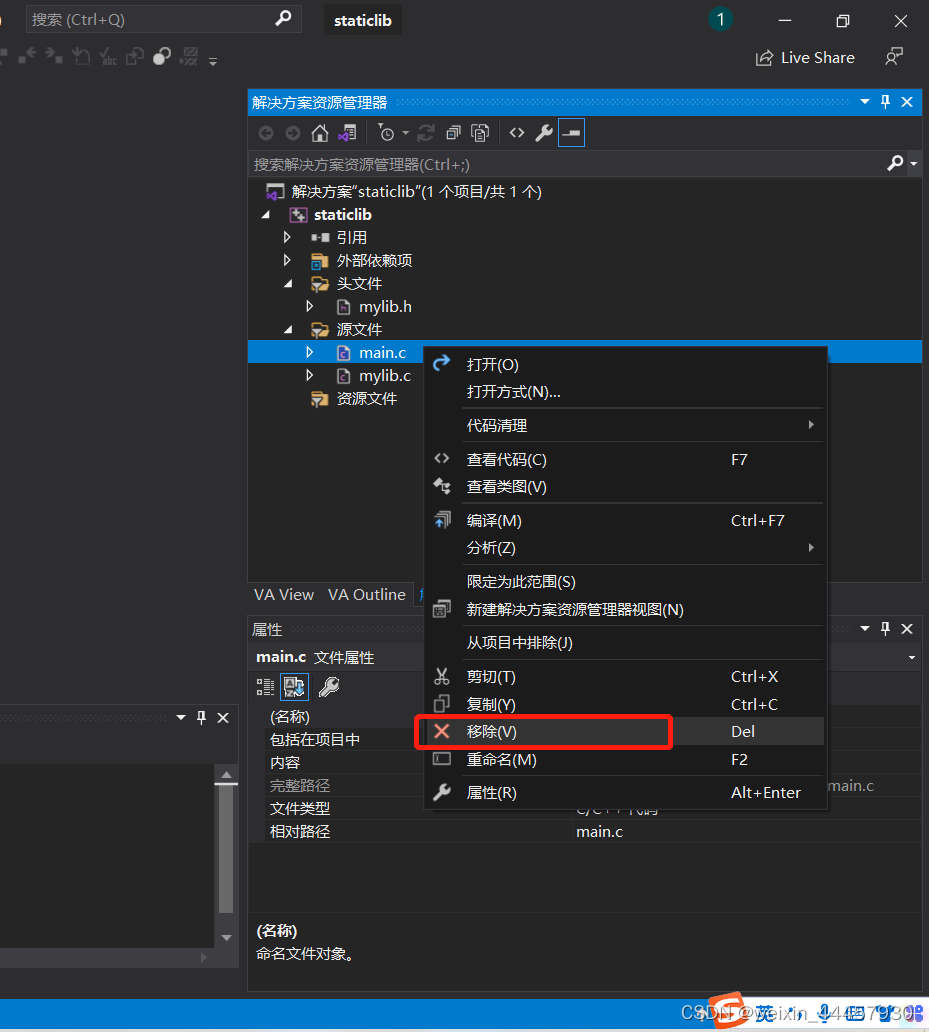The image size is (929, 1032).
Task: Click the disabled forward arrow in Solution Explorer
Action: (293, 134)
